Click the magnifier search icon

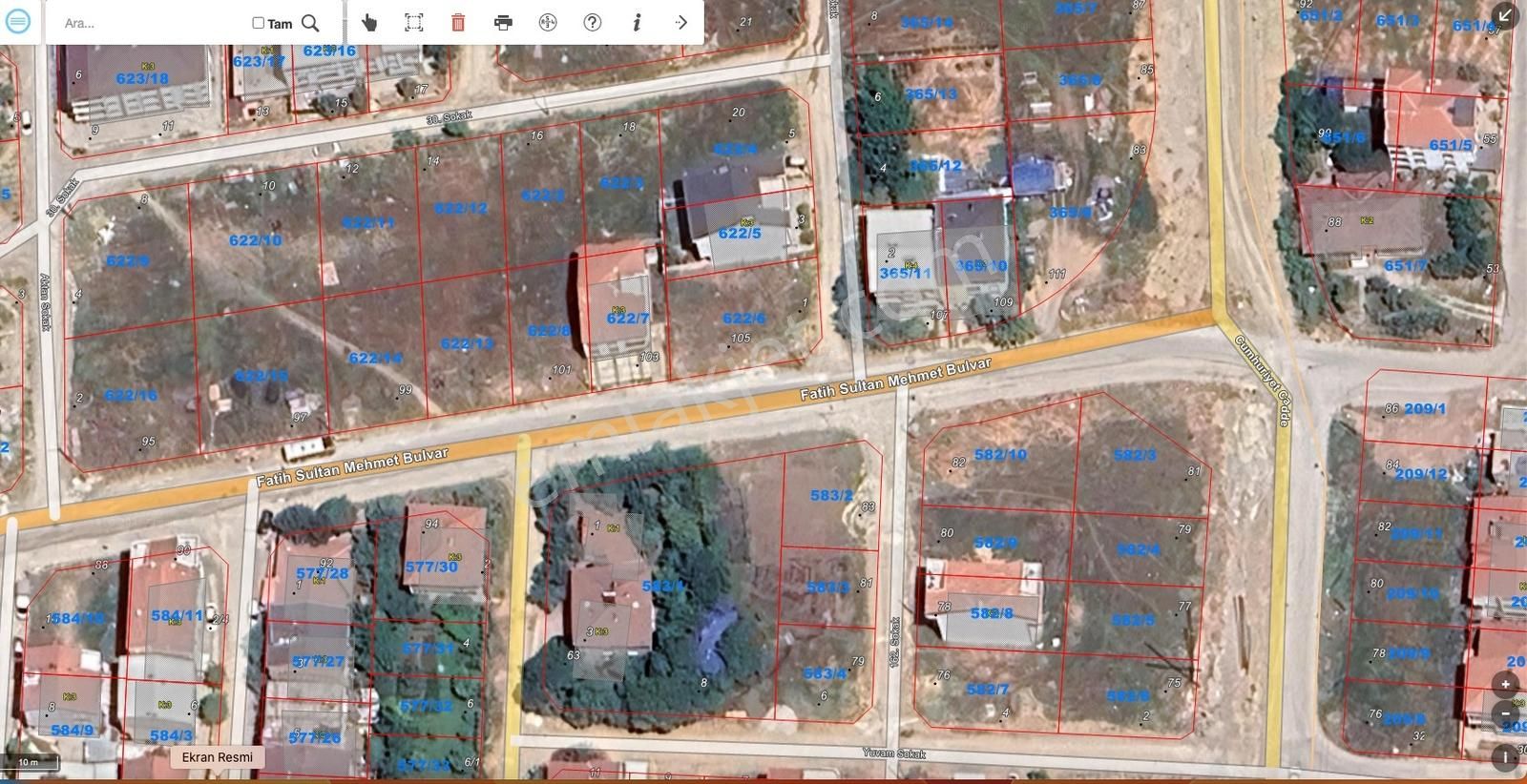coord(310,23)
